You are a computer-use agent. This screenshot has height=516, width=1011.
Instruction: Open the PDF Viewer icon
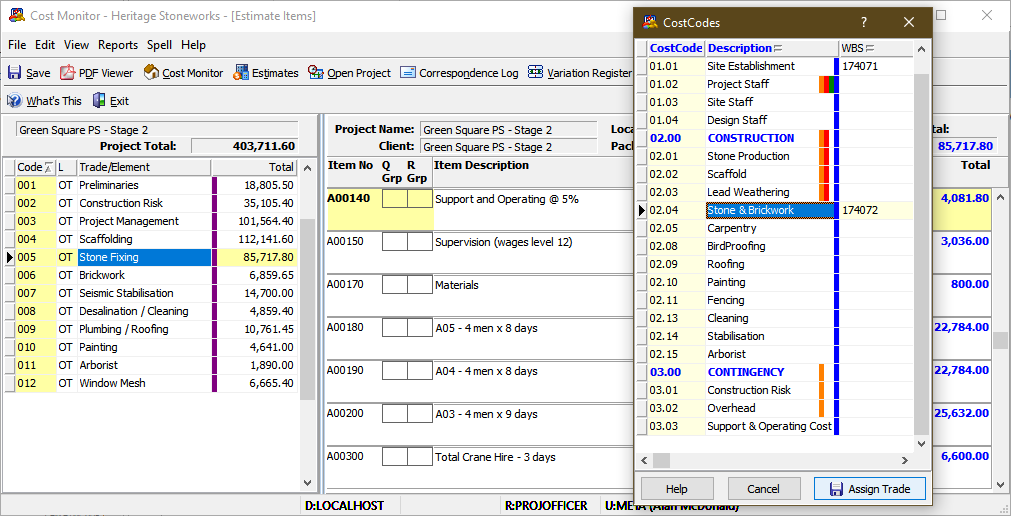click(x=68, y=73)
